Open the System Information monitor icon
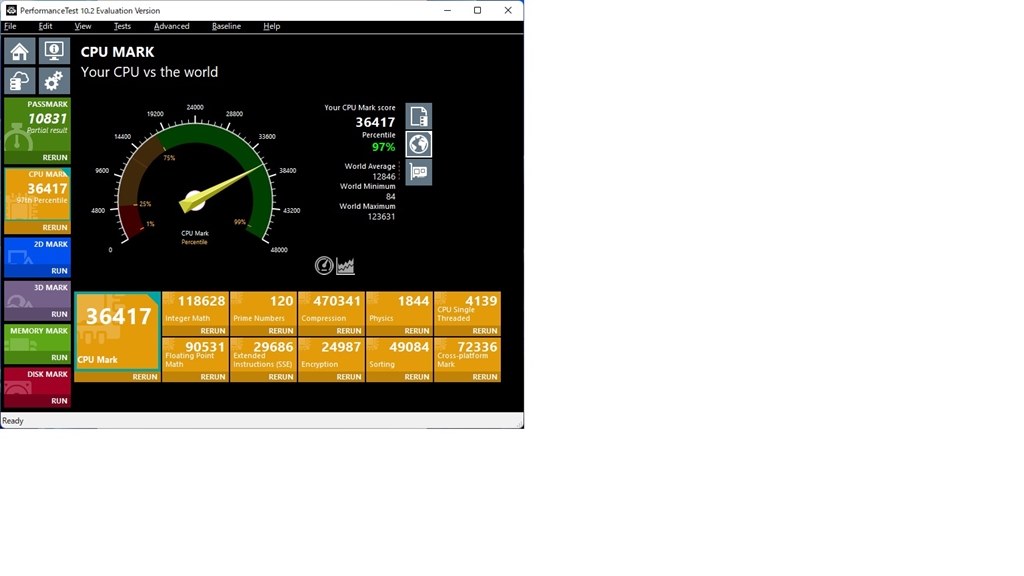Screen dimensions: 1024x576 click(54, 51)
